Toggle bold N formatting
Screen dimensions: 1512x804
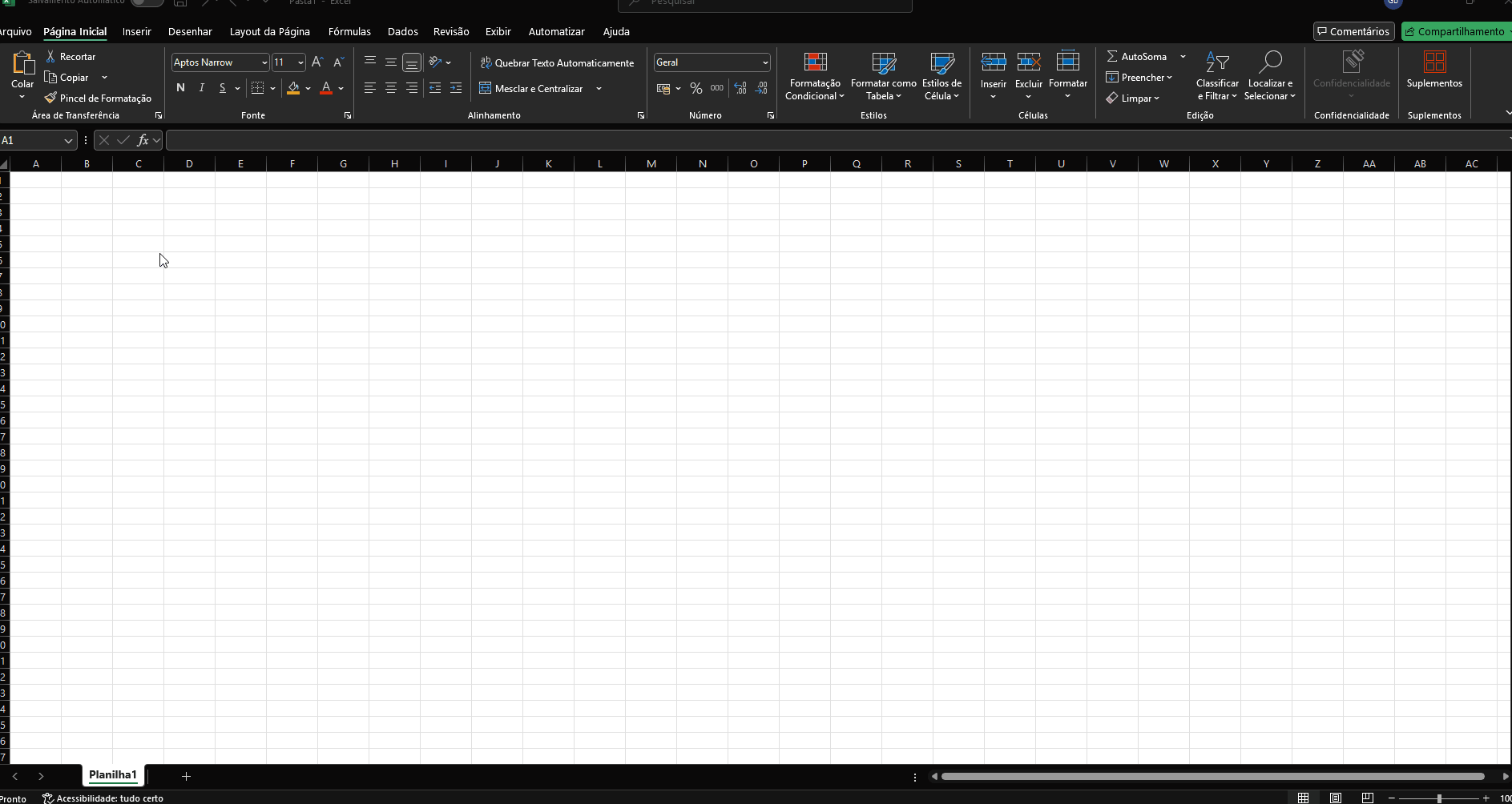[180, 87]
